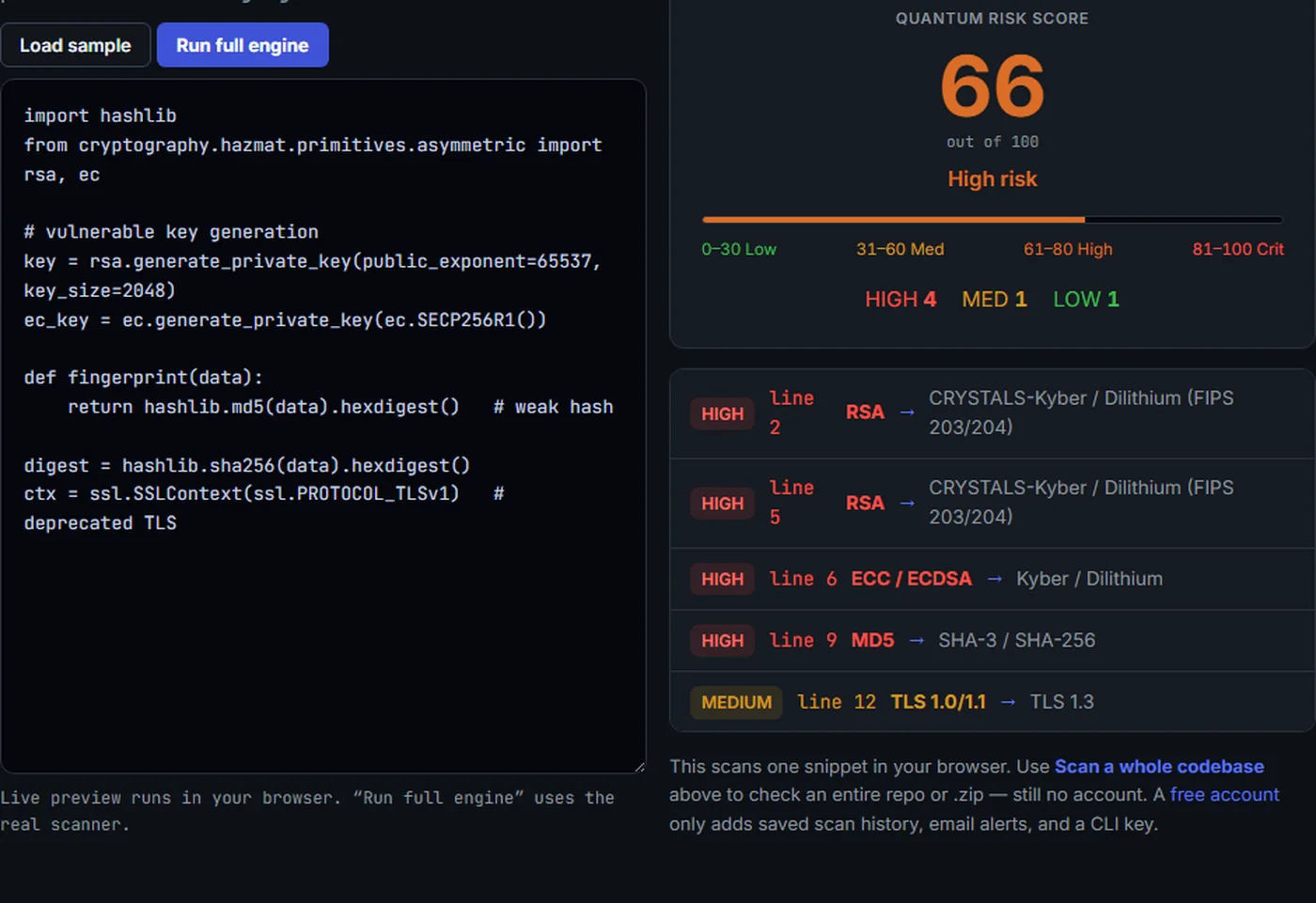
Task: Click the HIGH badge on the line 2 finding
Action: (722, 413)
